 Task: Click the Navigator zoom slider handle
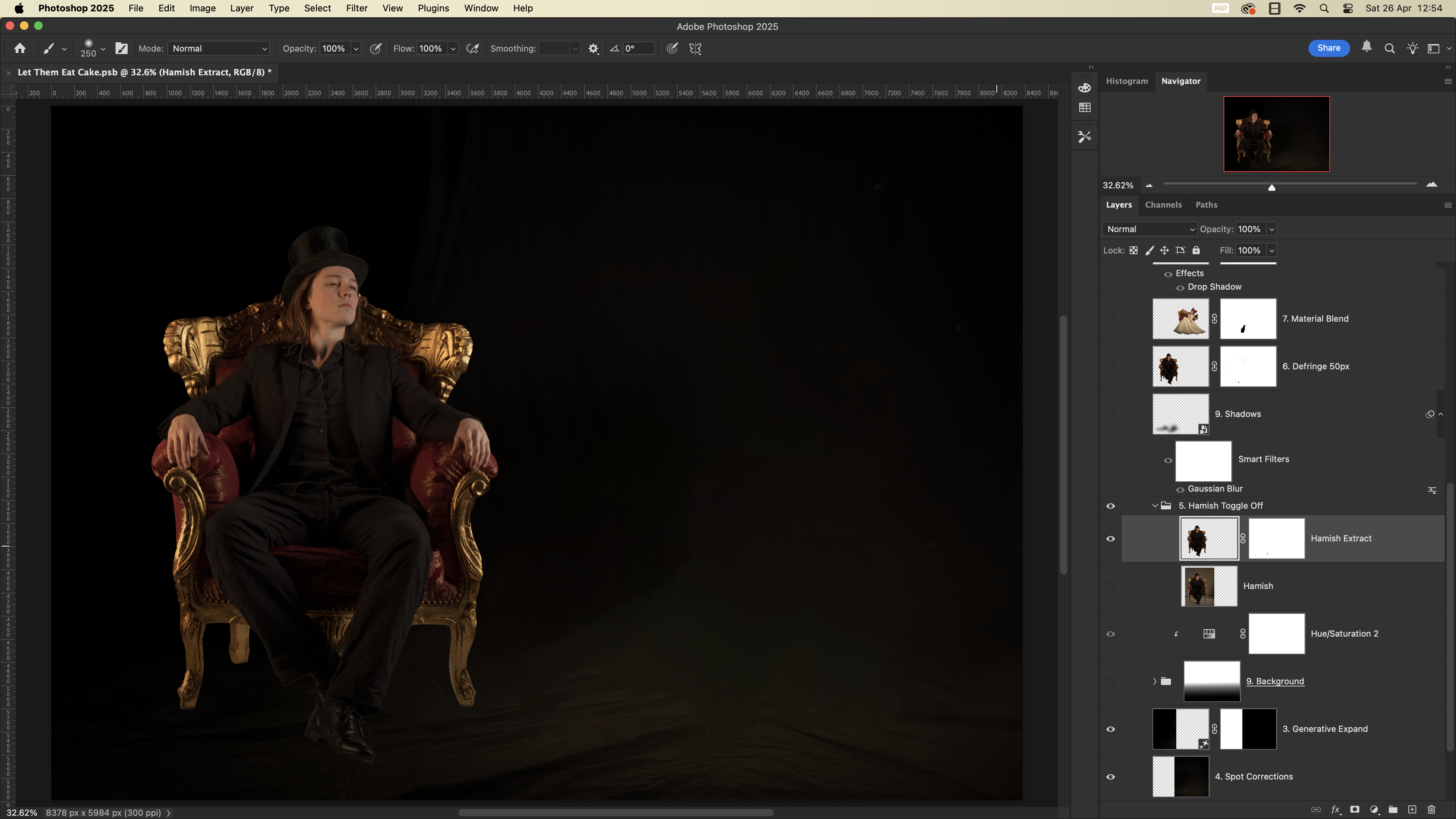tap(1272, 187)
